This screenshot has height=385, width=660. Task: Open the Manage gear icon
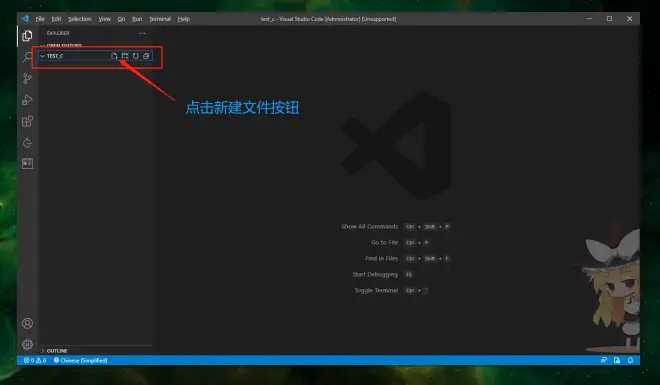pyautogui.click(x=27, y=345)
